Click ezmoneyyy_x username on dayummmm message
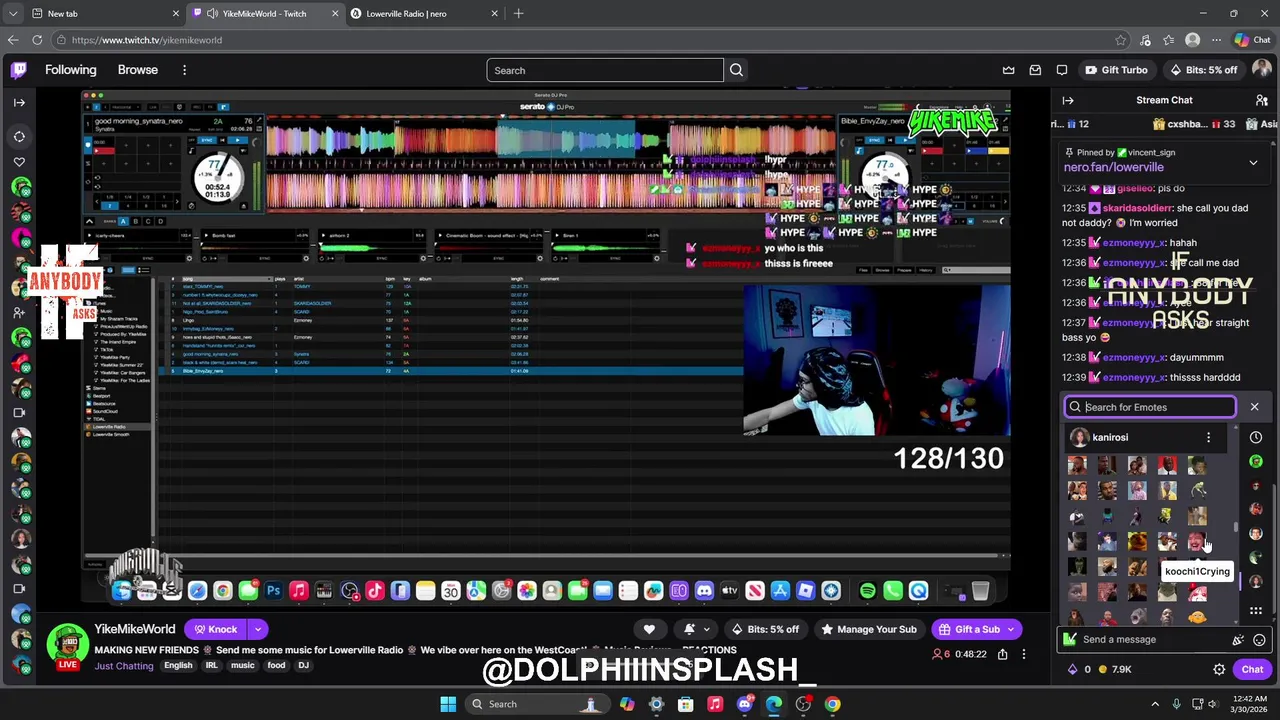The image size is (1280, 720). (1133, 357)
